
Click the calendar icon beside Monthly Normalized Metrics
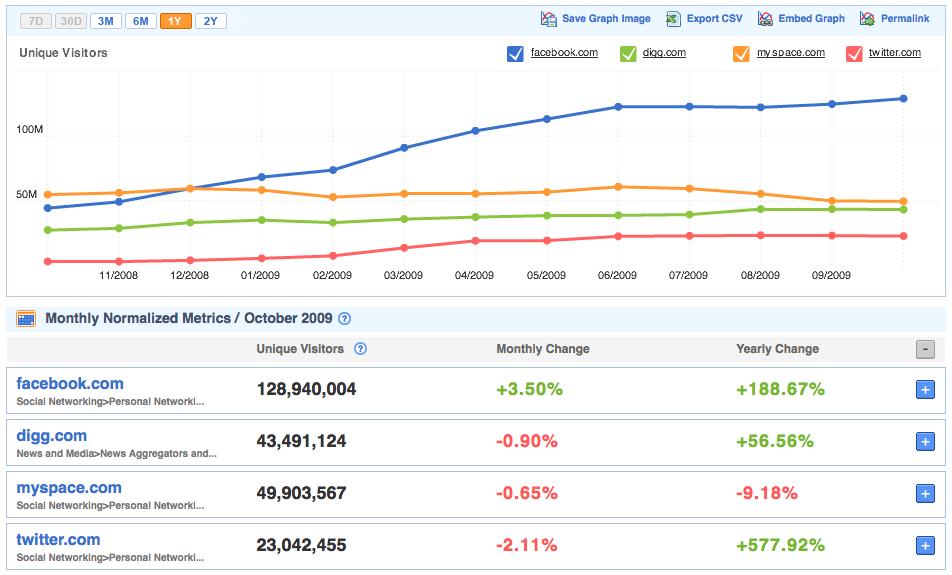(x=26, y=318)
